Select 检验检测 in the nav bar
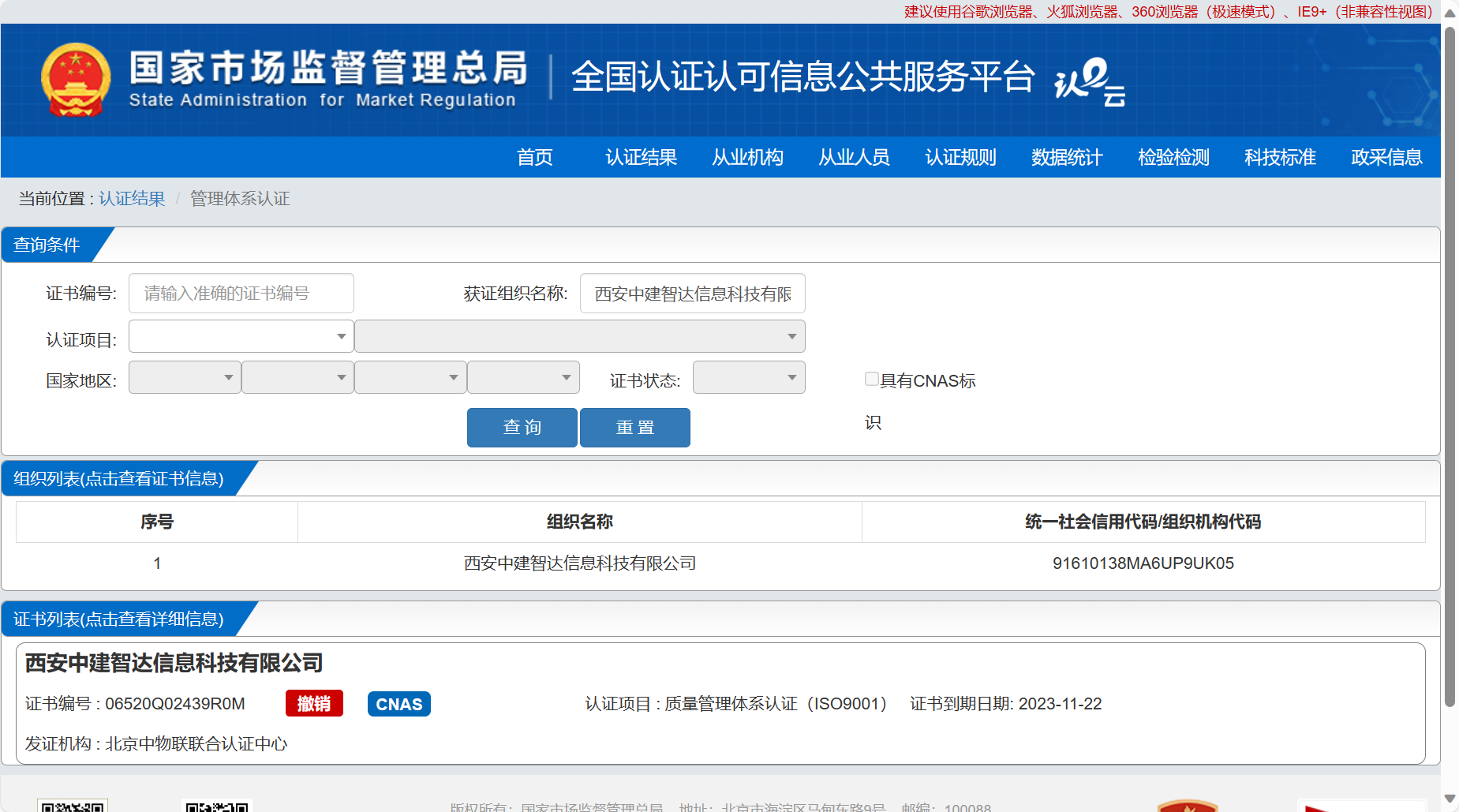The height and width of the screenshot is (812, 1459). tap(1173, 157)
